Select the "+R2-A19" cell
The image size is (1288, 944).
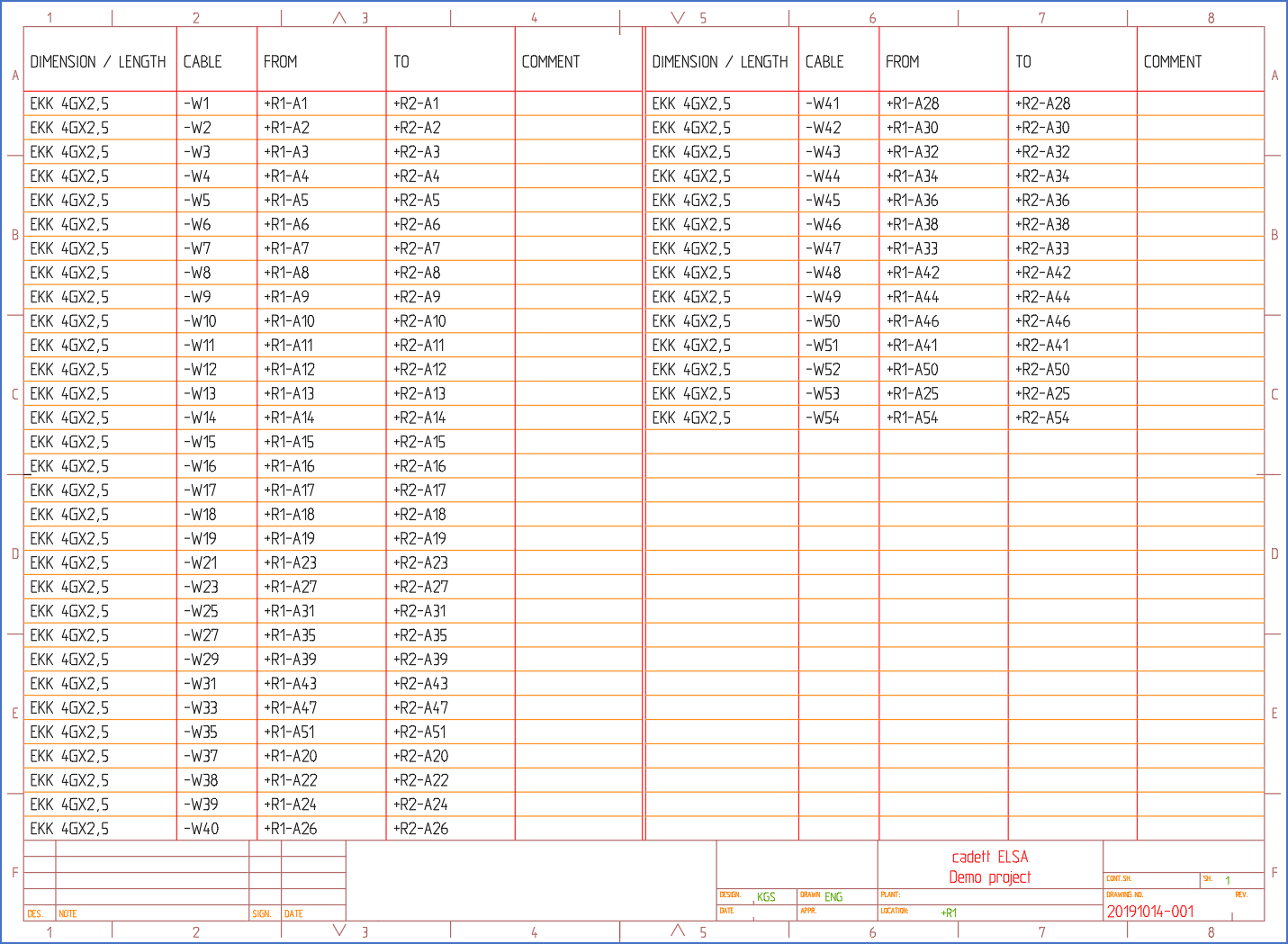click(x=419, y=539)
